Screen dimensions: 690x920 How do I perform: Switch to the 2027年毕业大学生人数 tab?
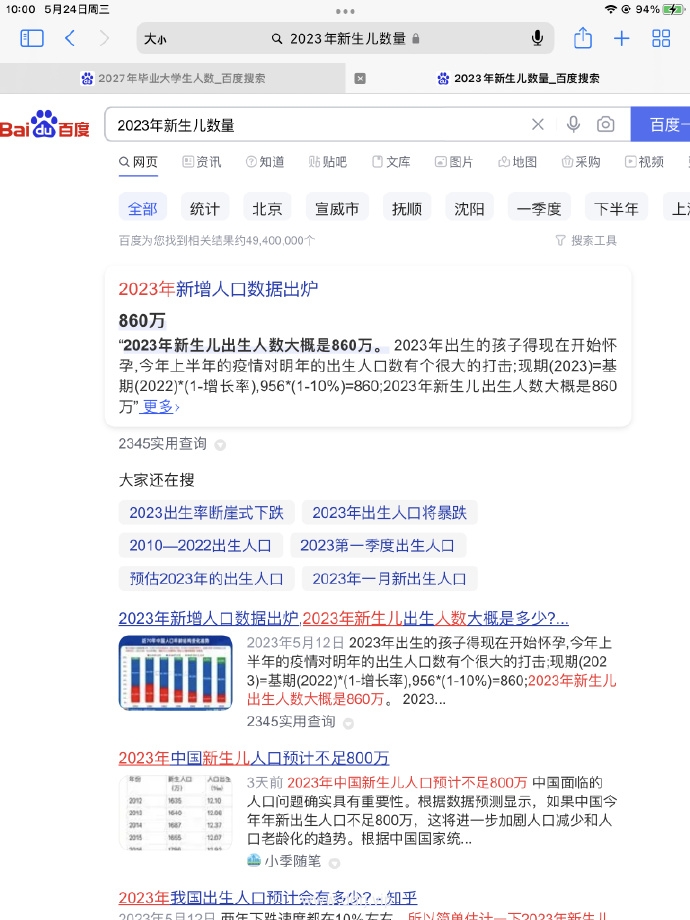click(173, 78)
